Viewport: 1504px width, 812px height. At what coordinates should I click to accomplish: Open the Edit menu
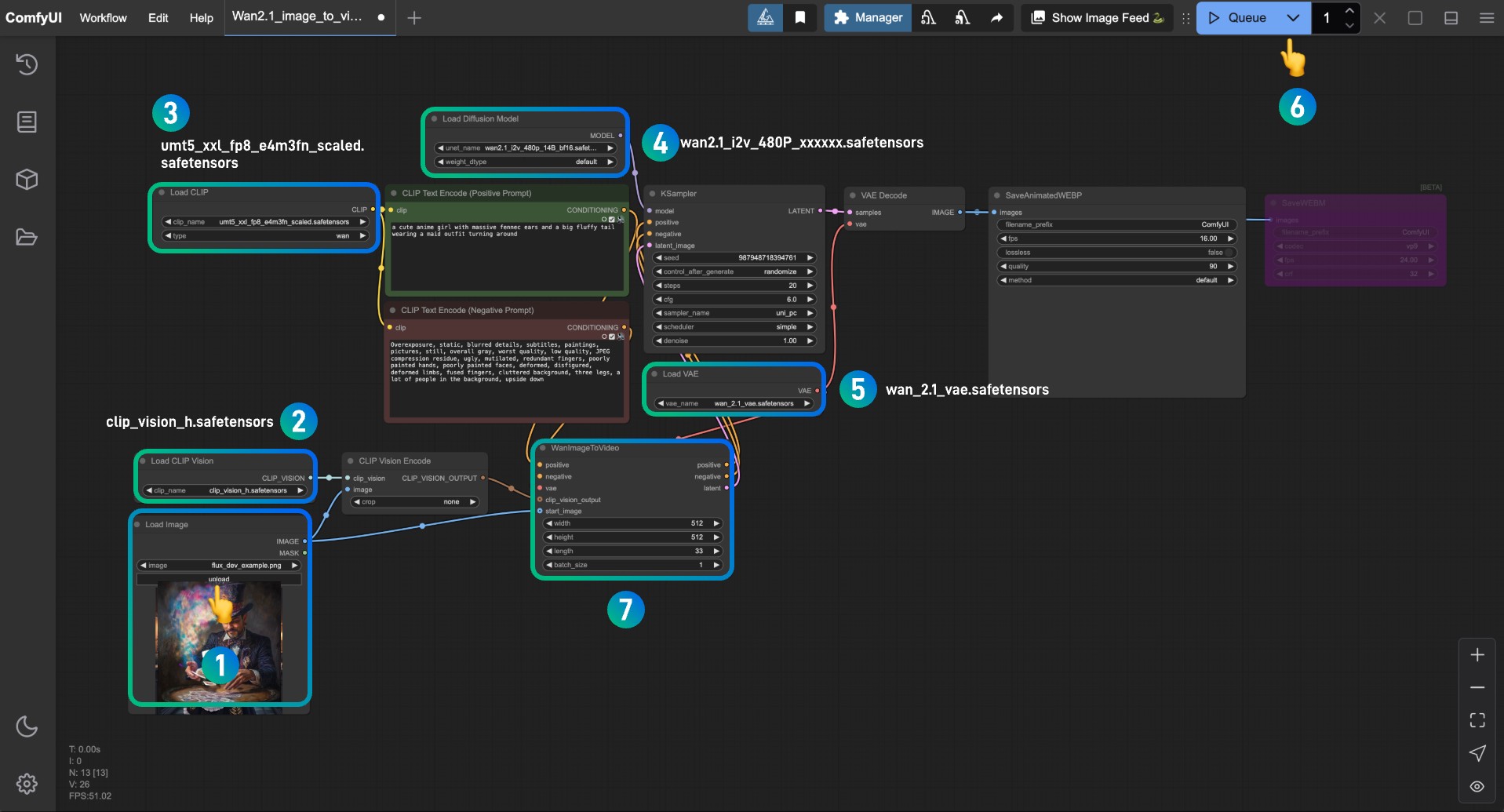158,17
